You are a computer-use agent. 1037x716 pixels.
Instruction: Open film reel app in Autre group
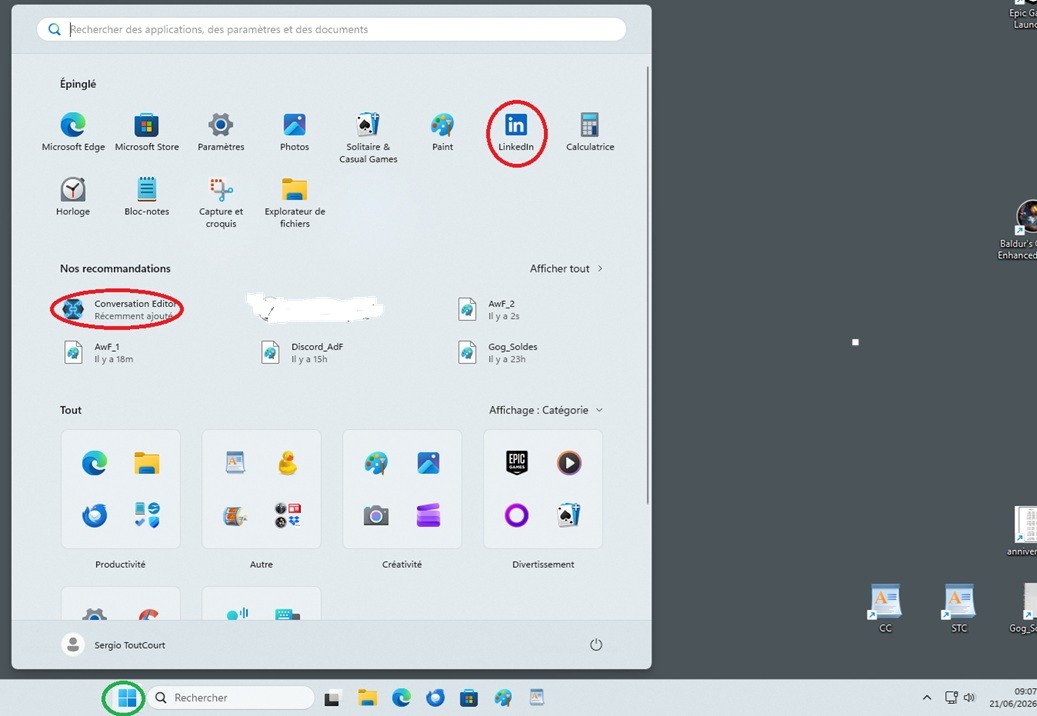(x=235, y=515)
